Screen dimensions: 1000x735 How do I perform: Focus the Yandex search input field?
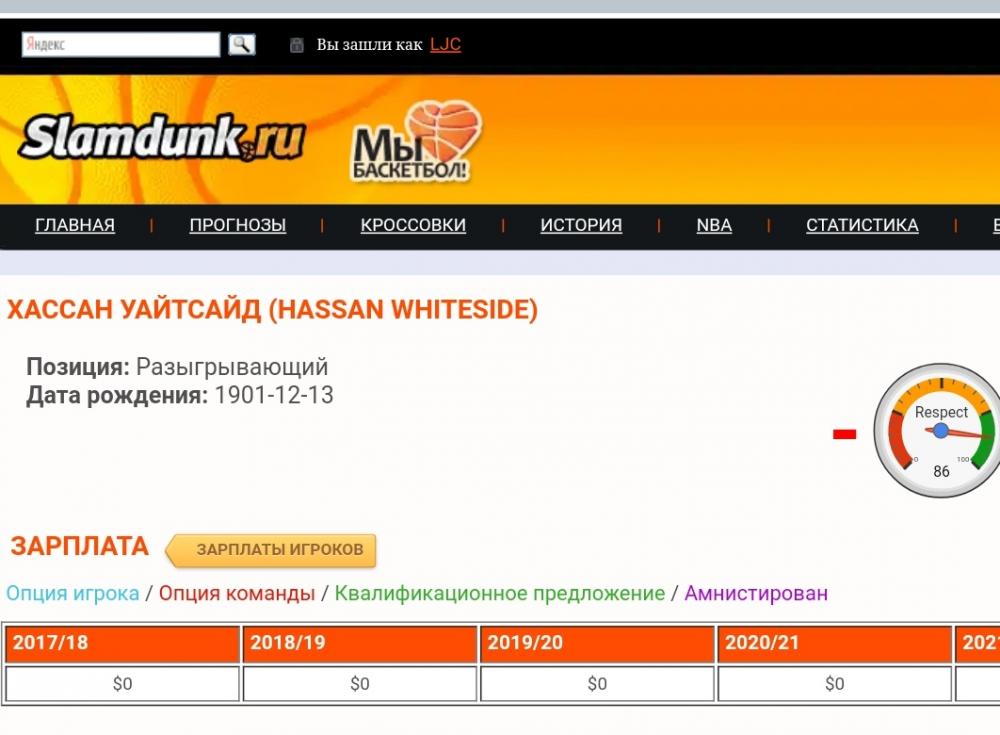[121, 44]
